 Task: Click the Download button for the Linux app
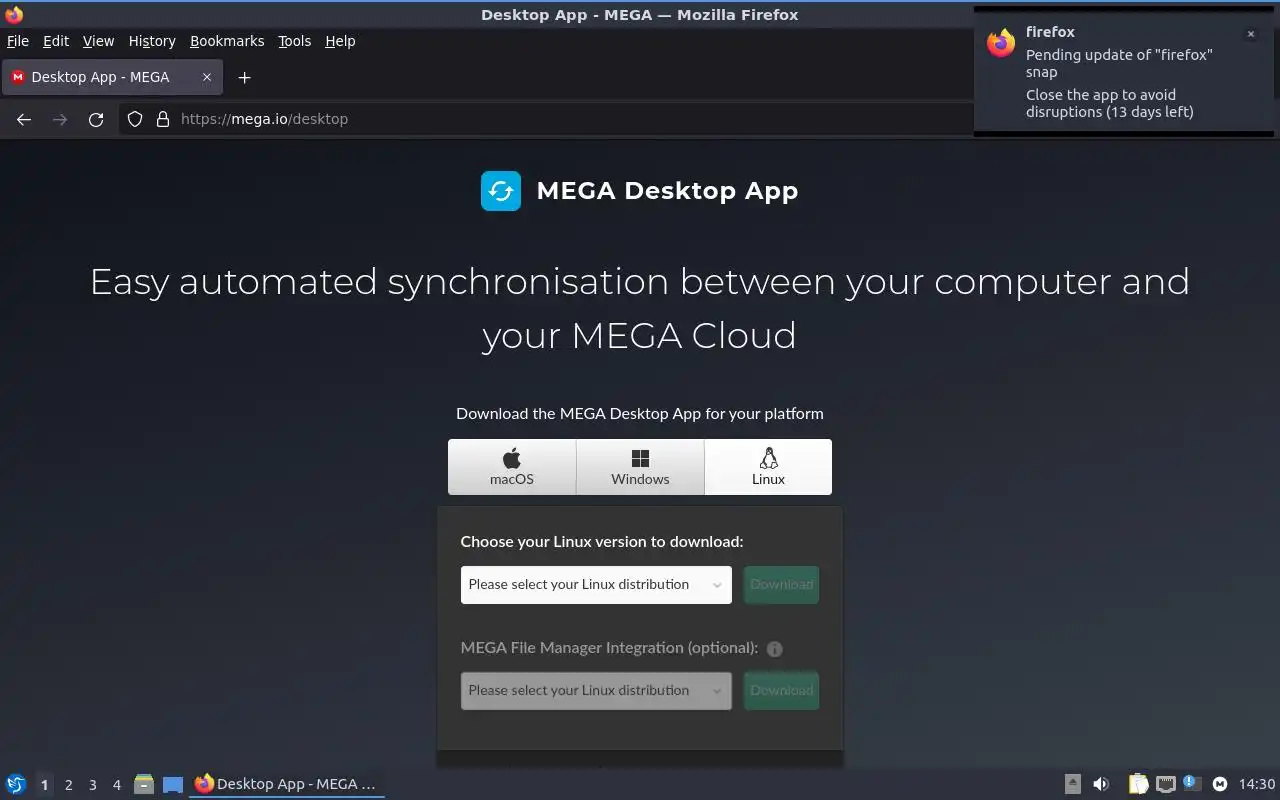coord(782,585)
